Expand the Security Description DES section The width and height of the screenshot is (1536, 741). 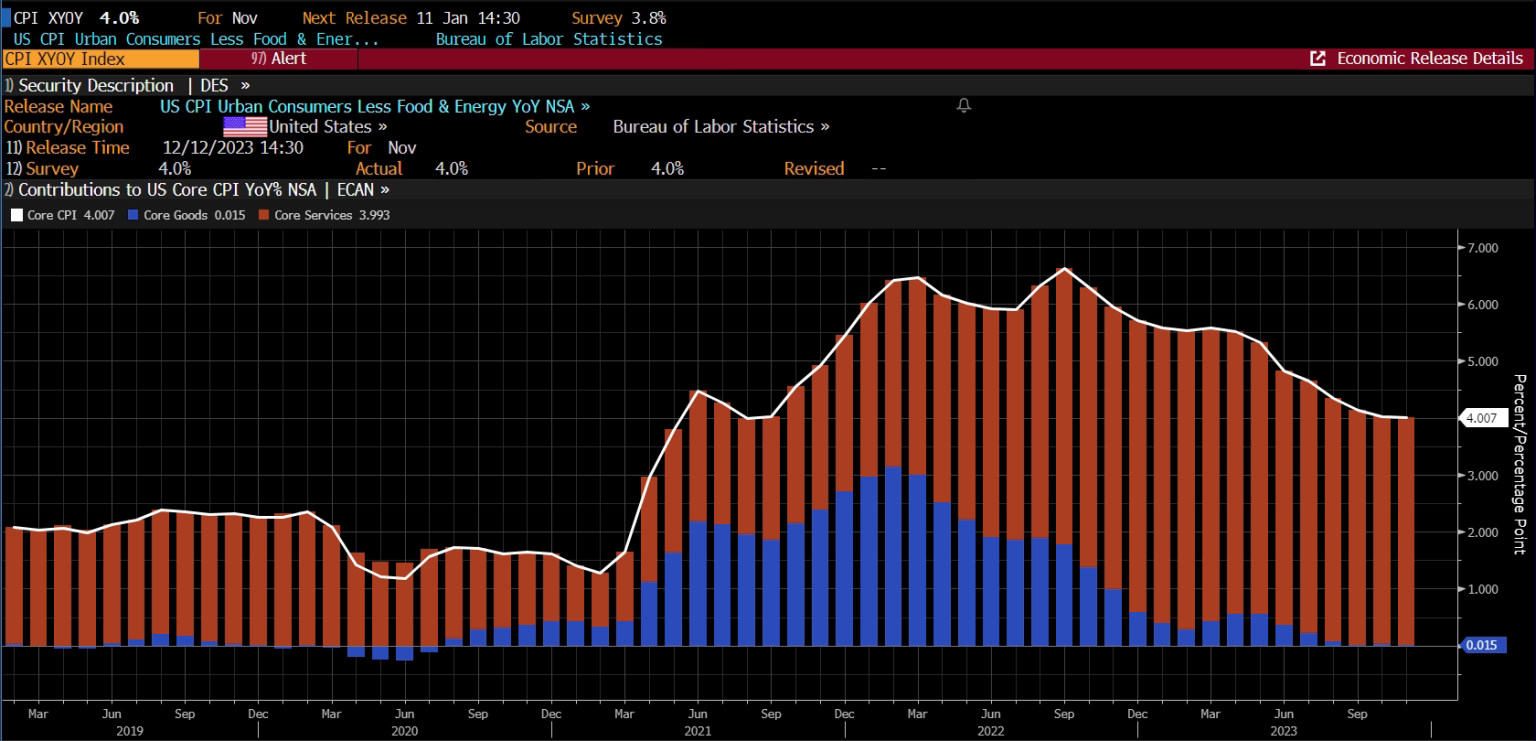[x=128, y=86]
